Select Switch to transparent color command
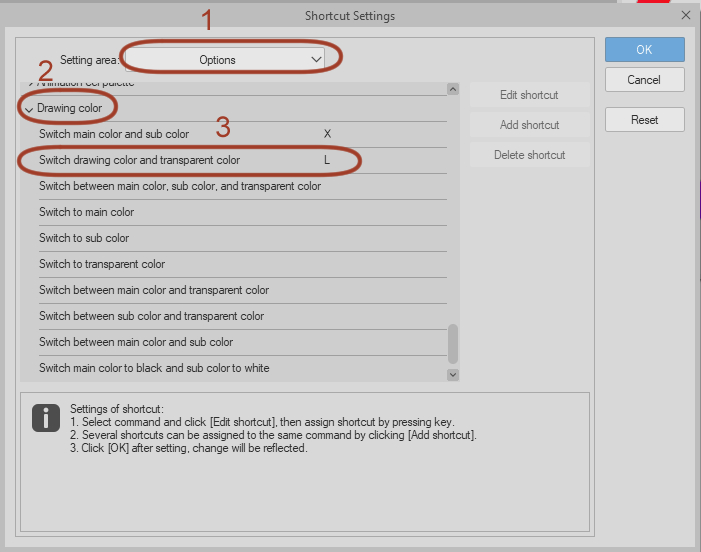This screenshot has height=552, width=701. pos(102,264)
